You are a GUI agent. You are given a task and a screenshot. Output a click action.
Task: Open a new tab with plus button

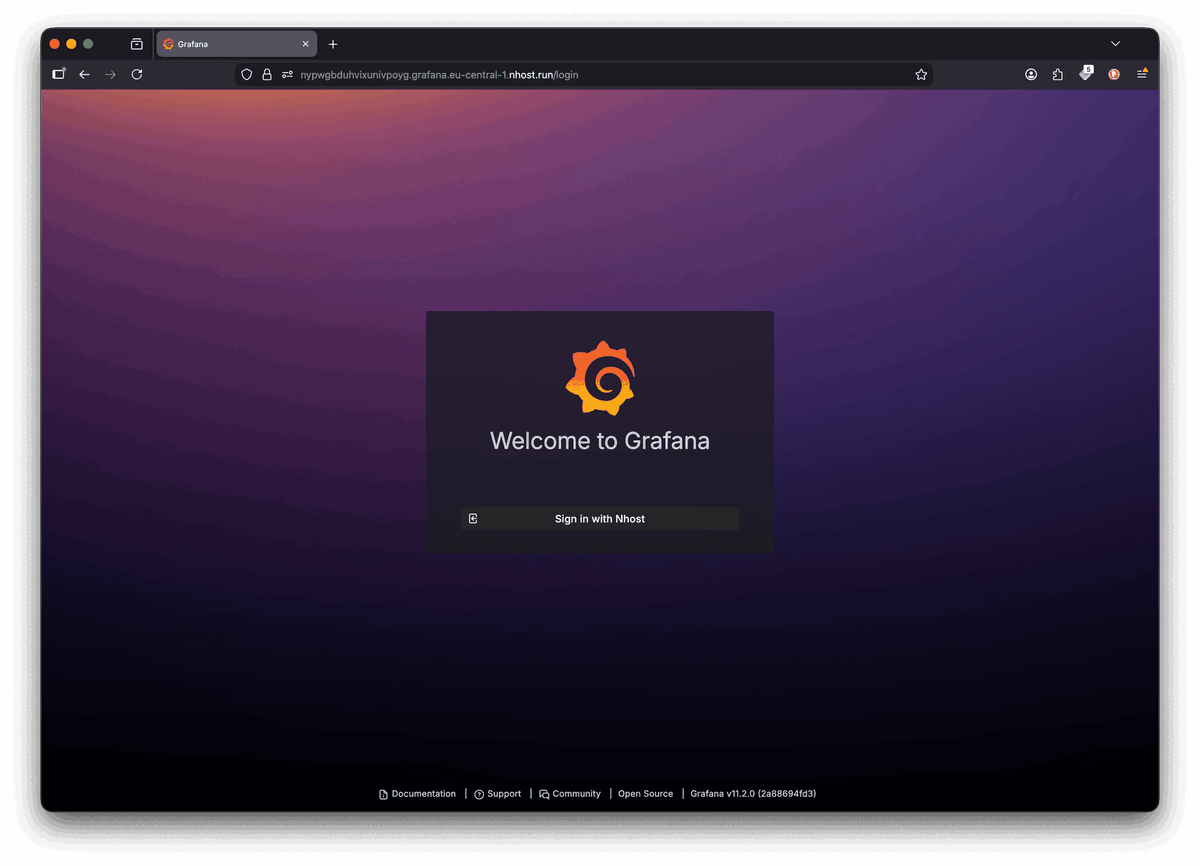tap(333, 44)
